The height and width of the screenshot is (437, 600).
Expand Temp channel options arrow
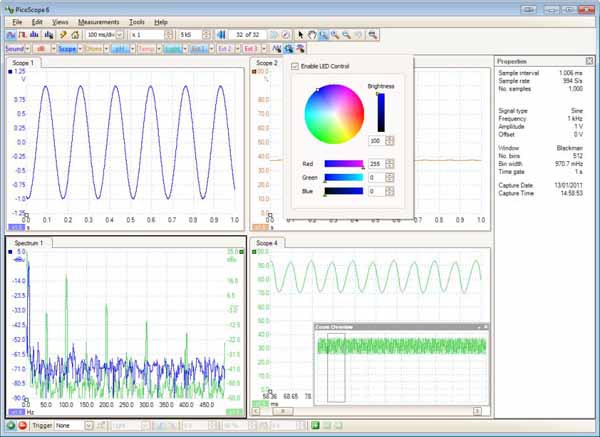tap(159, 49)
